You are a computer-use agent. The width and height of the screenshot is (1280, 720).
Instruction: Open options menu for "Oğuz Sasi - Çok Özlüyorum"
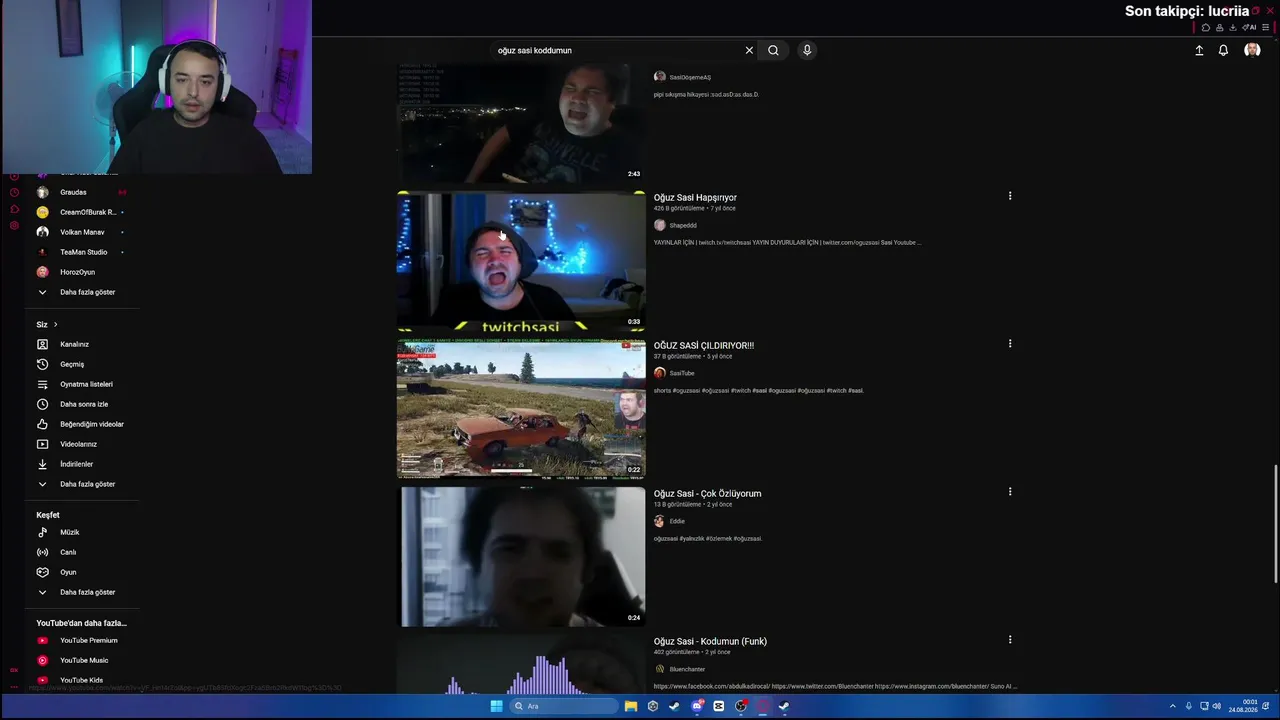pos(1010,492)
